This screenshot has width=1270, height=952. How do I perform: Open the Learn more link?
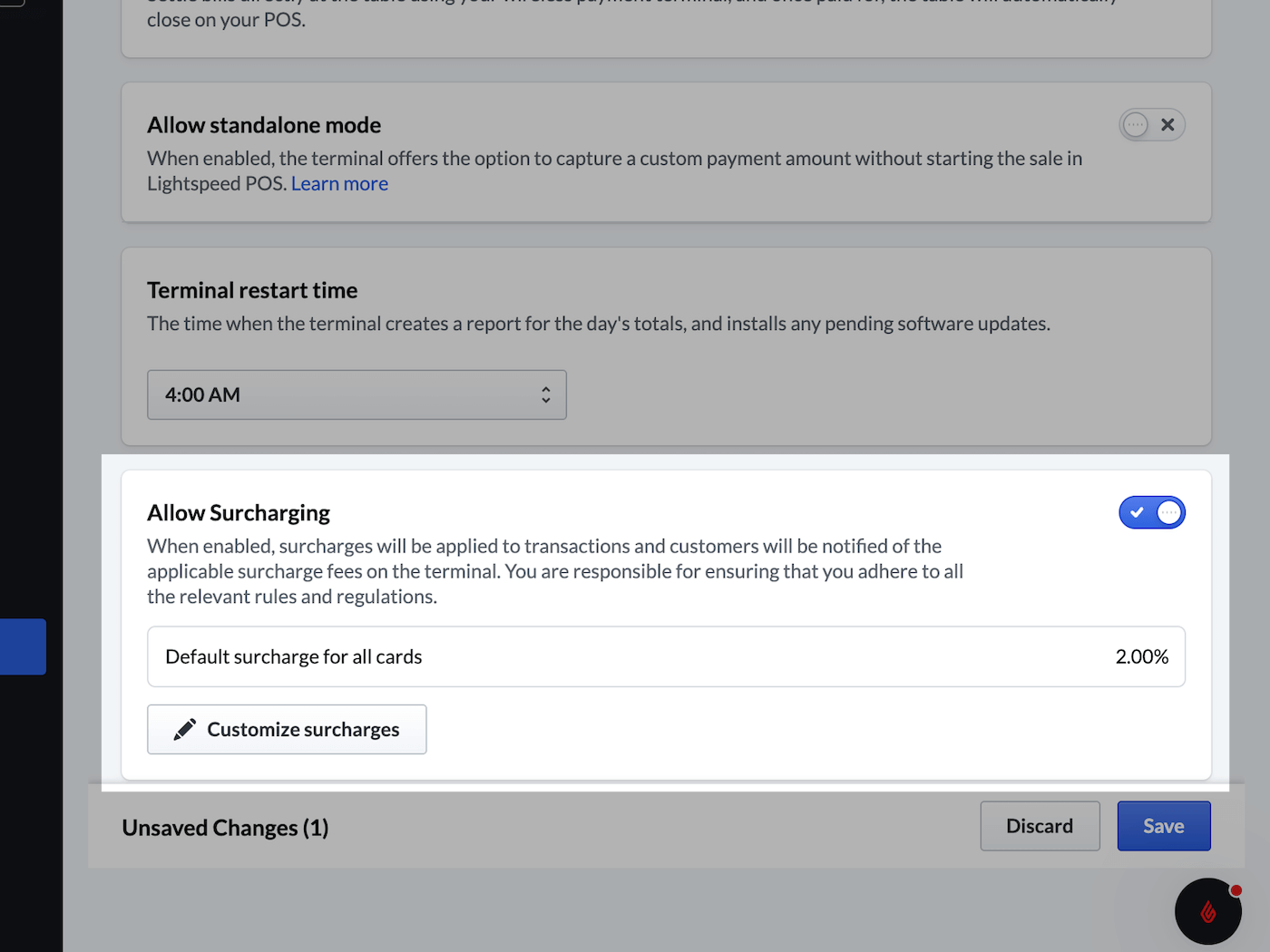(x=339, y=184)
